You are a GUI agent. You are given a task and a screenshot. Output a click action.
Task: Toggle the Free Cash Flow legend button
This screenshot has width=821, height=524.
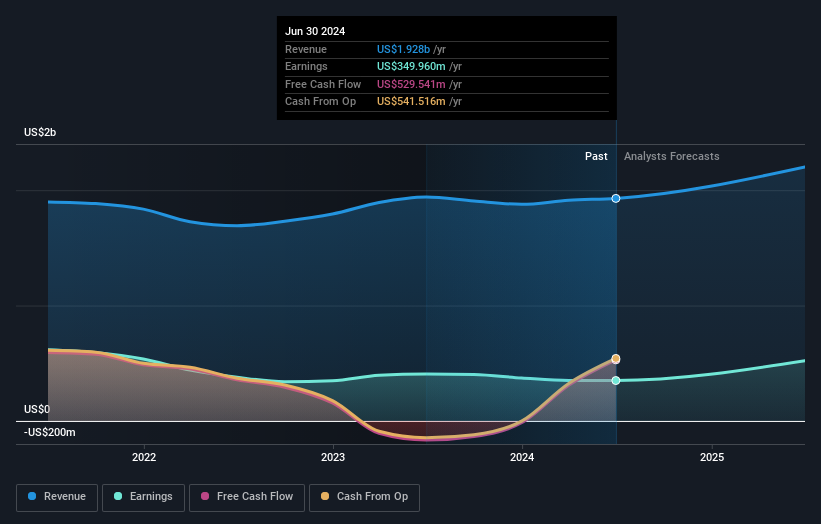click(x=247, y=497)
